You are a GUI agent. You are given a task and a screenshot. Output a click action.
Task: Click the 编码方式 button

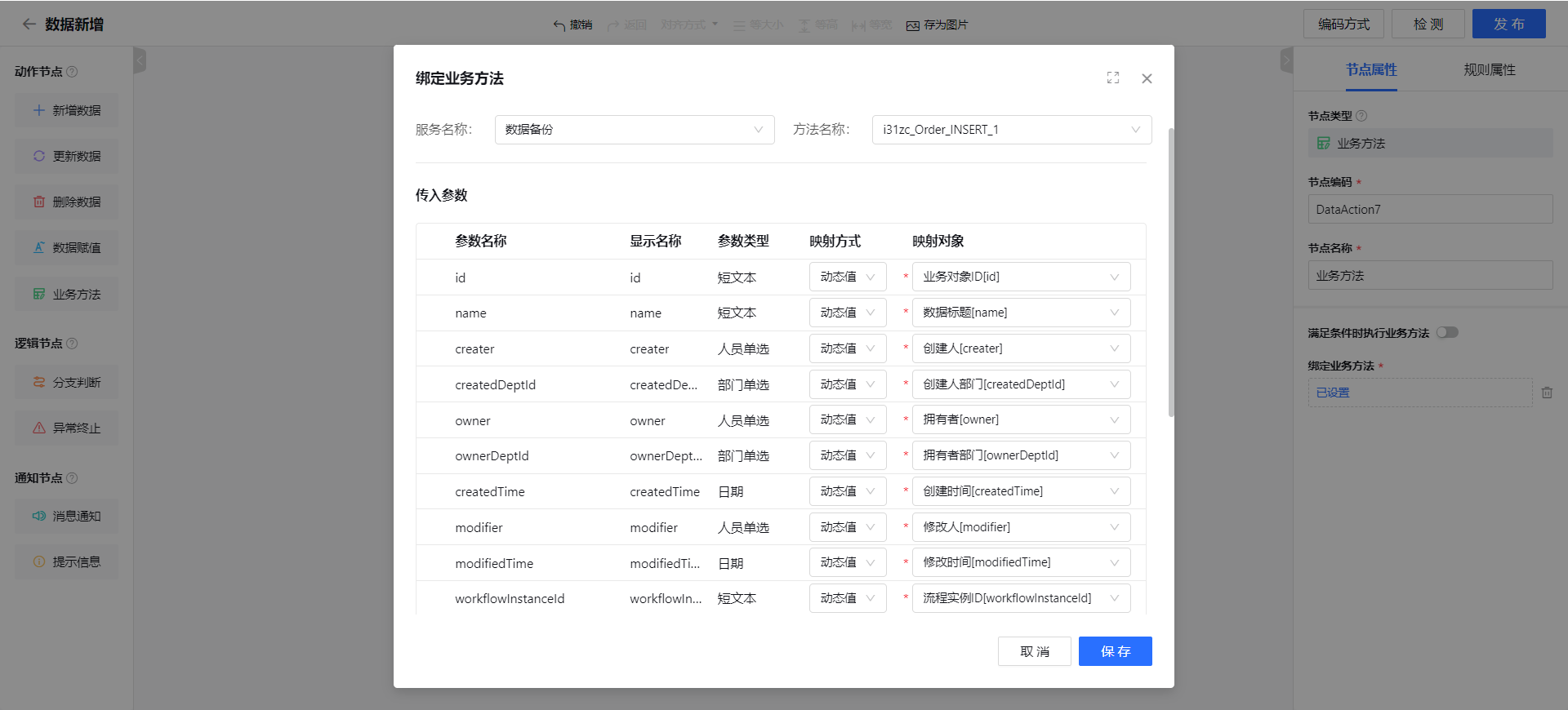point(1343,24)
